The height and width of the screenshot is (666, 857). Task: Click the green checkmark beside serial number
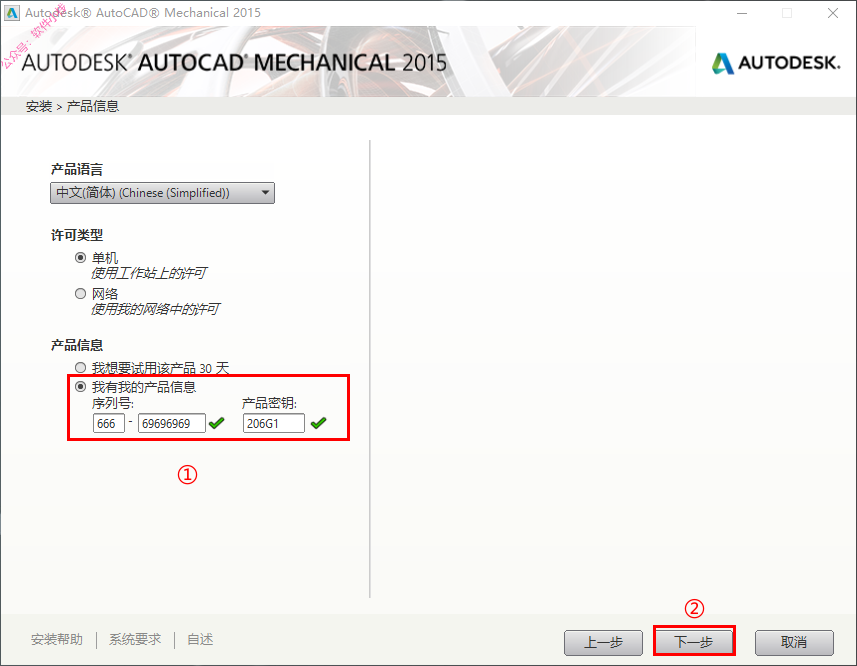pyautogui.click(x=216, y=423)
